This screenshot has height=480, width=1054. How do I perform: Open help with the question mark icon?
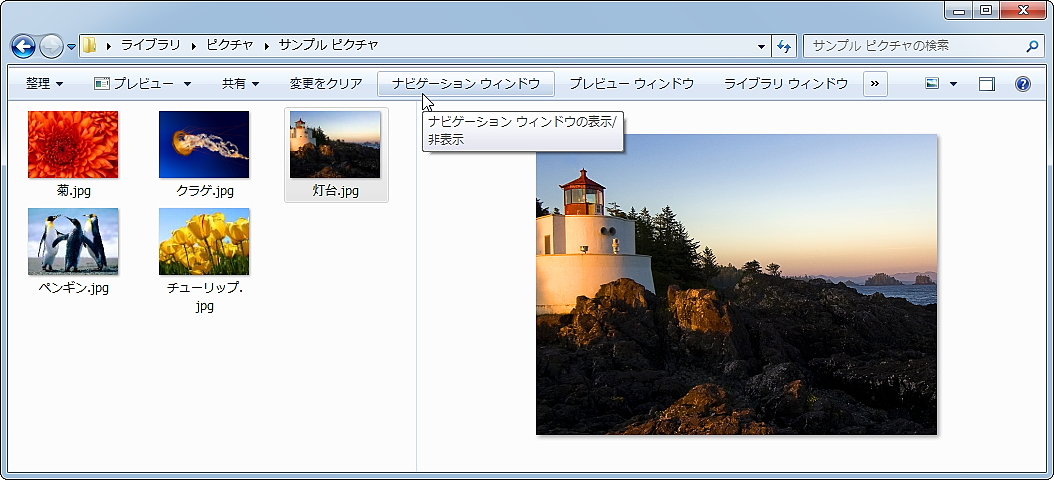pyautogui.click(x=1022, y=84)
